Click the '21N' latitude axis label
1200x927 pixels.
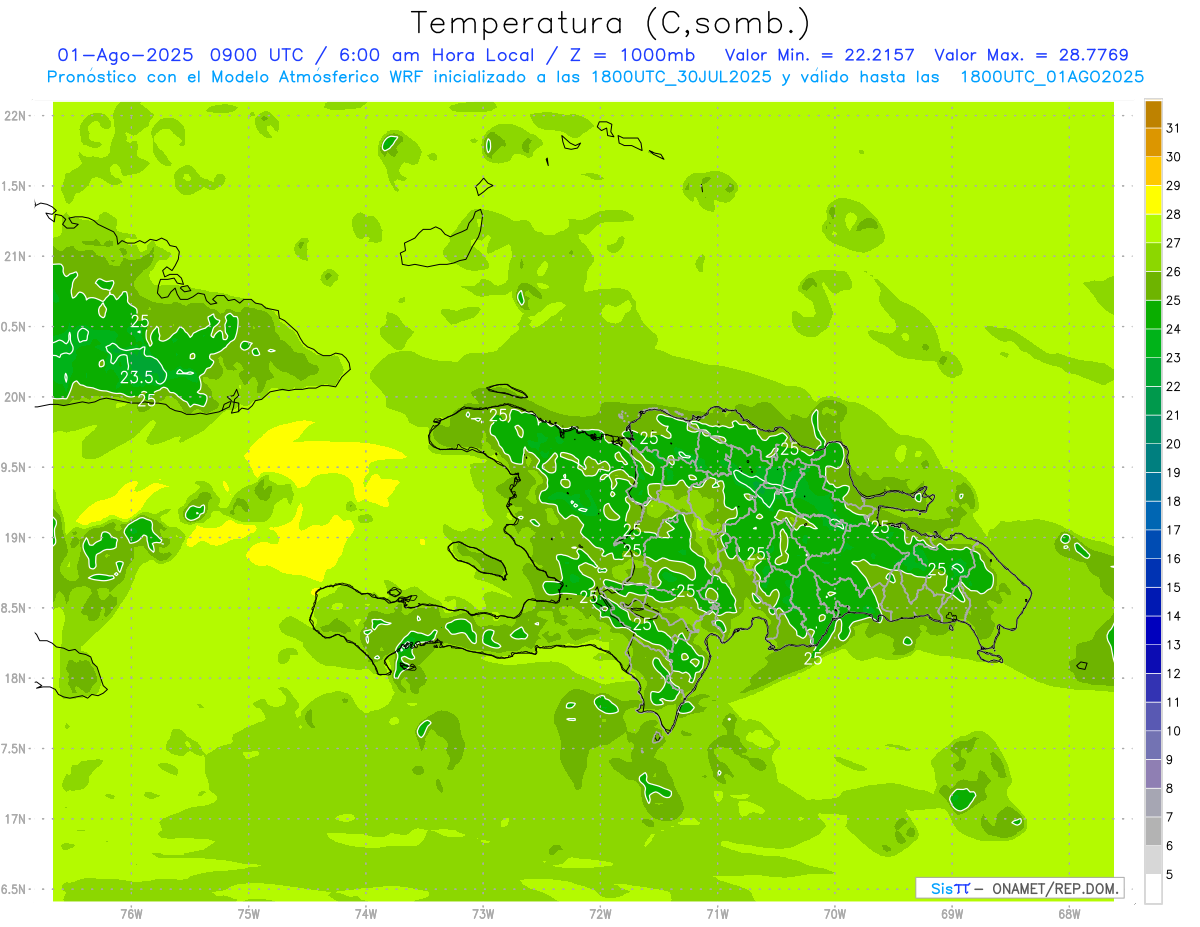pos(16,257)
